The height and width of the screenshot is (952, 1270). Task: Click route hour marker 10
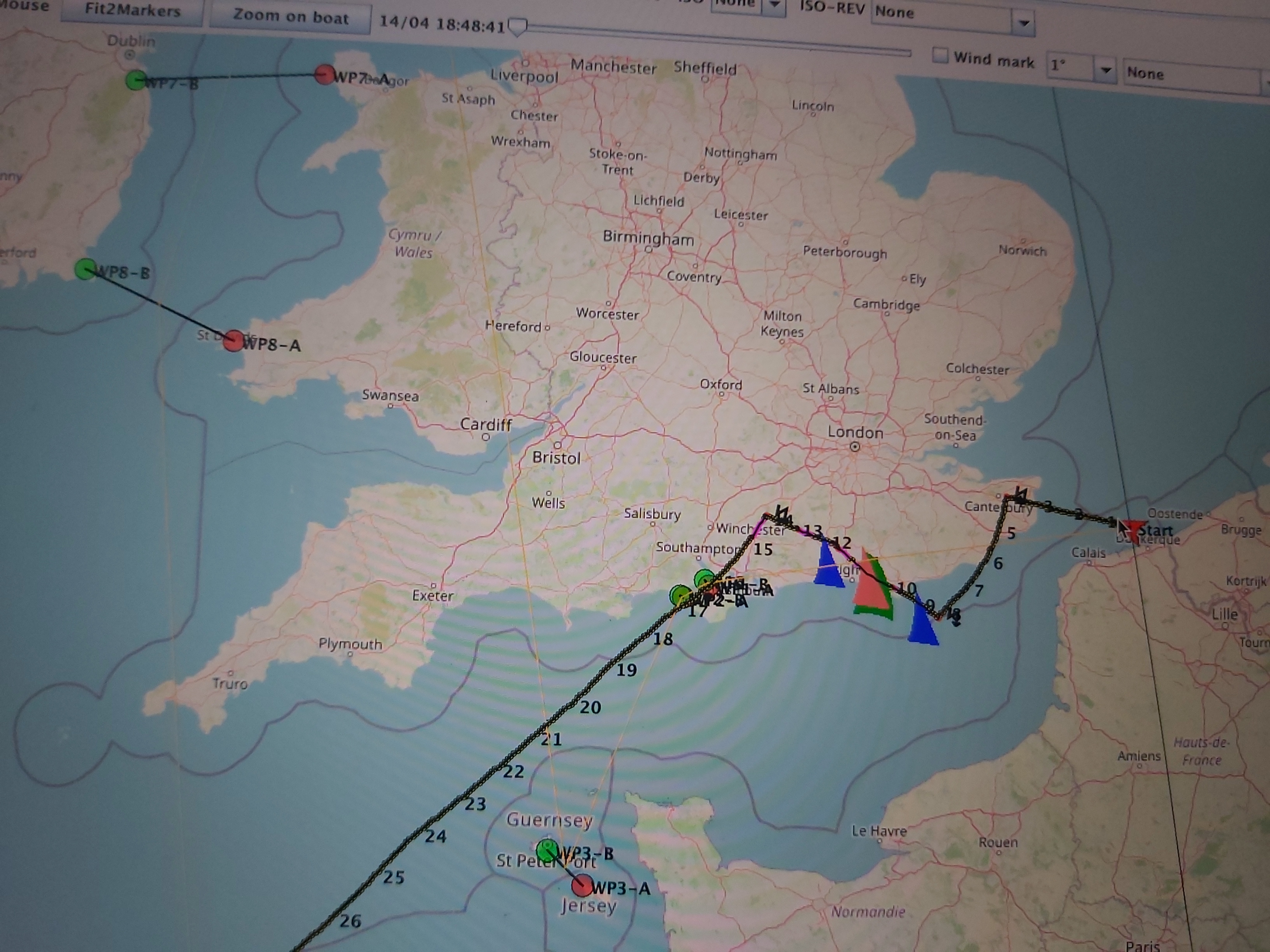pos(907,588)
